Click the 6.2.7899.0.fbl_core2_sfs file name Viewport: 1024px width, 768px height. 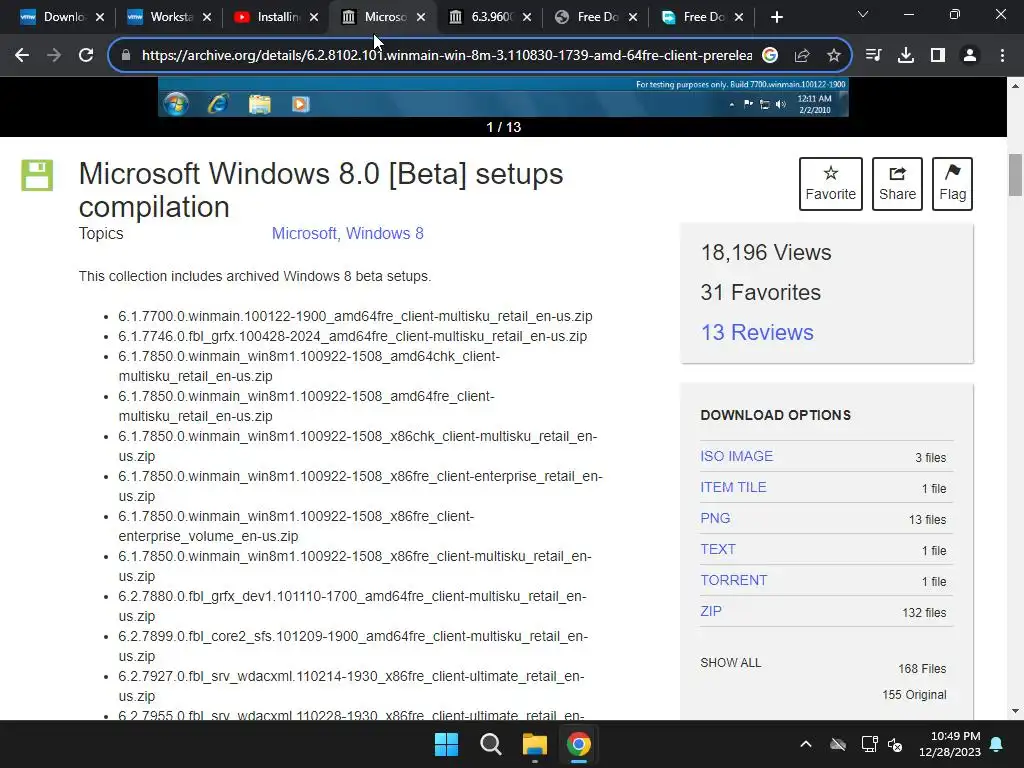[x=353, y=647]
